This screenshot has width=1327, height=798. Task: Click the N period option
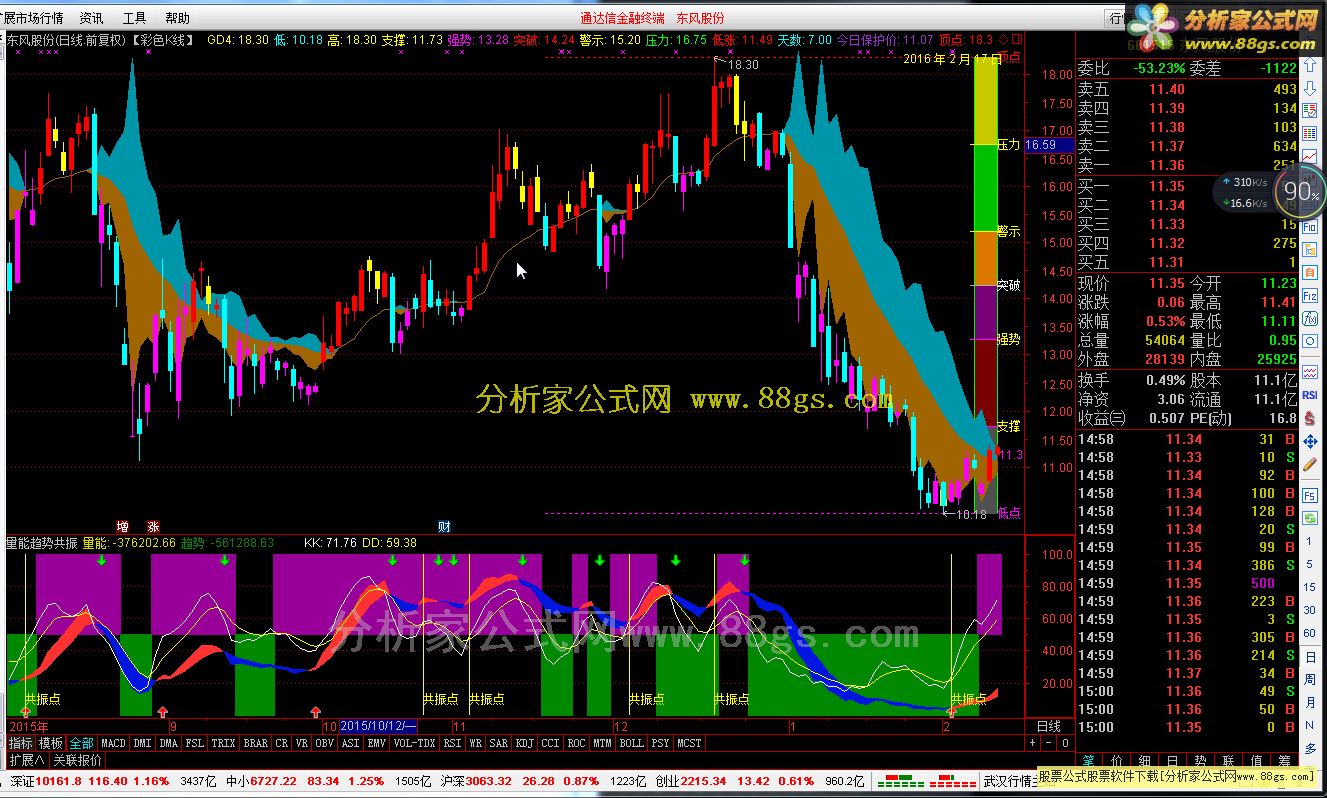pyautogui.click(x=1309, y=725)
